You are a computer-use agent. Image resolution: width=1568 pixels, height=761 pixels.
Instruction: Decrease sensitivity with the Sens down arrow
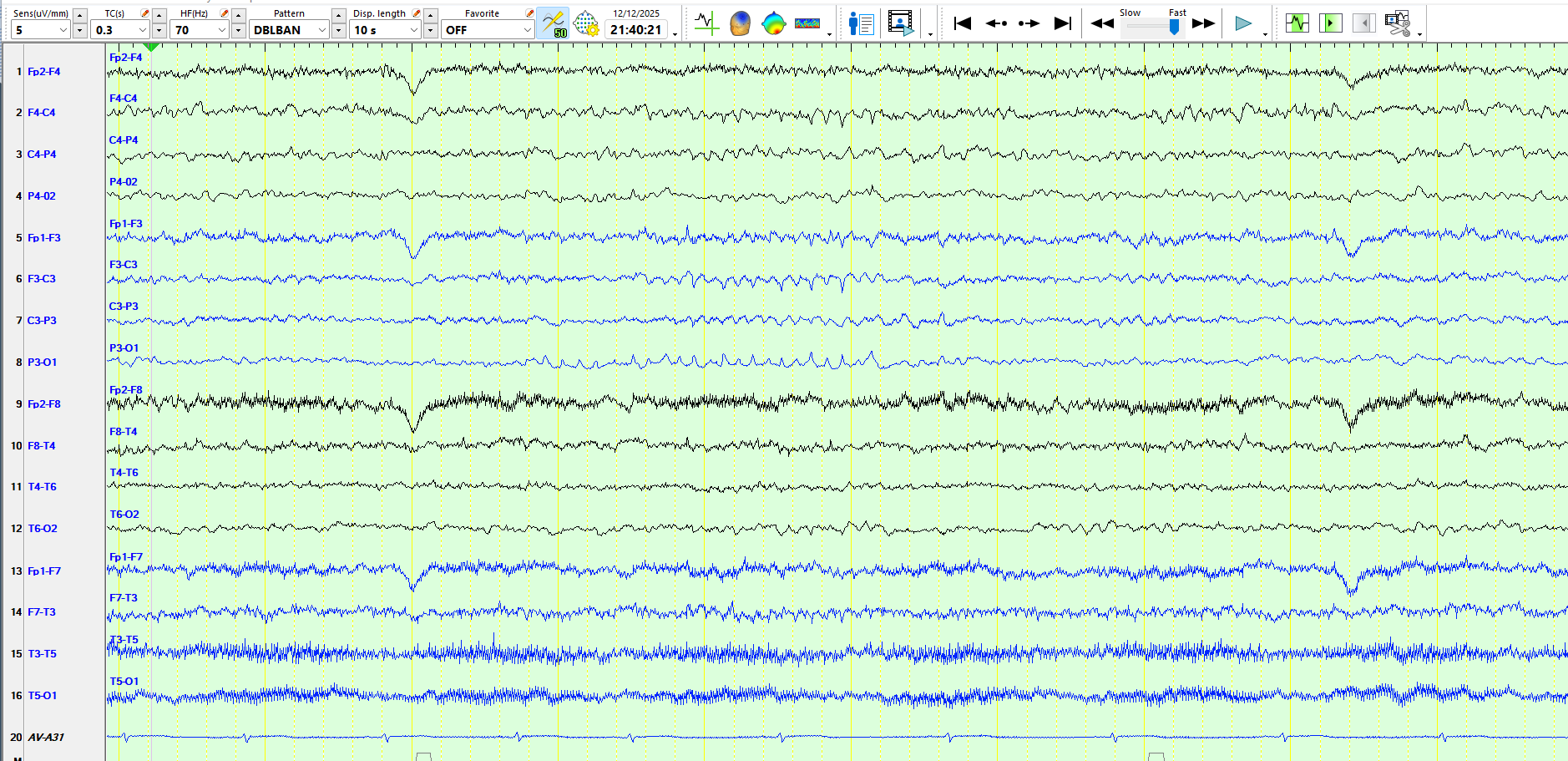click(80, 31)
